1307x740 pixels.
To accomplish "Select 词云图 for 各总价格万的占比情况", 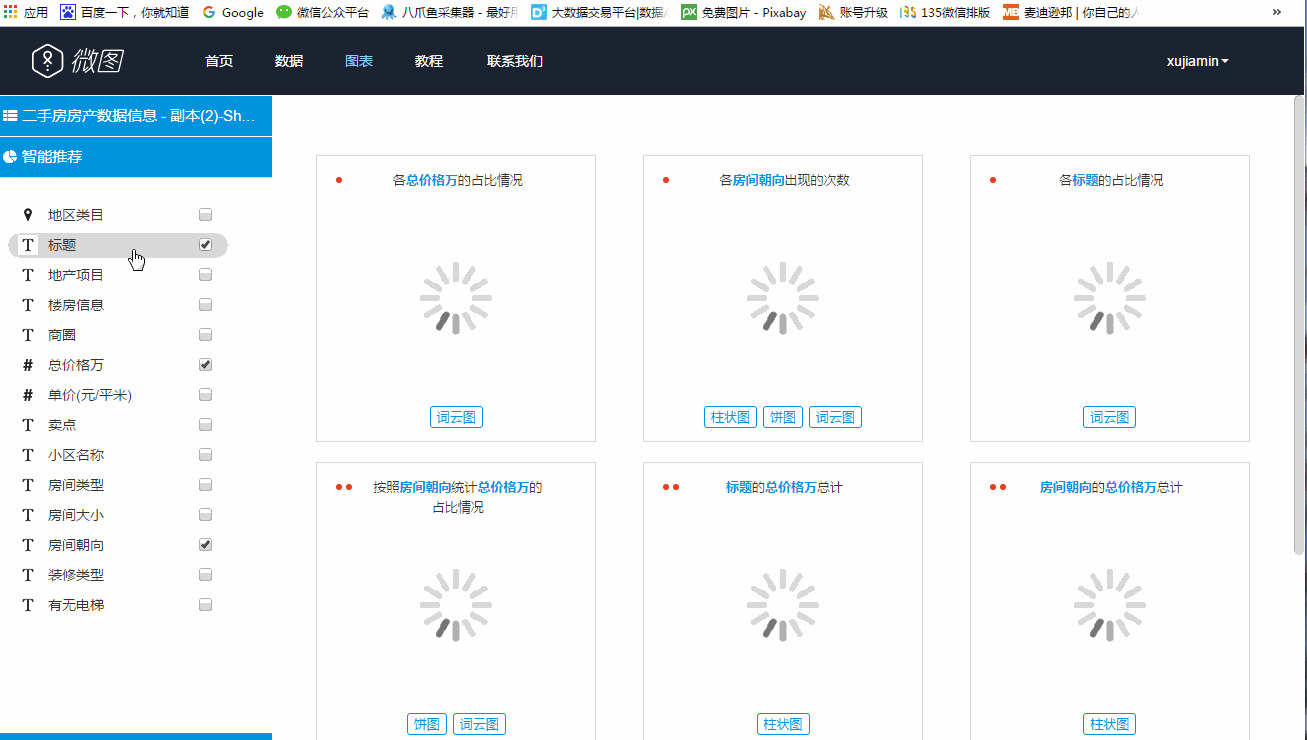I will (456, 417).
